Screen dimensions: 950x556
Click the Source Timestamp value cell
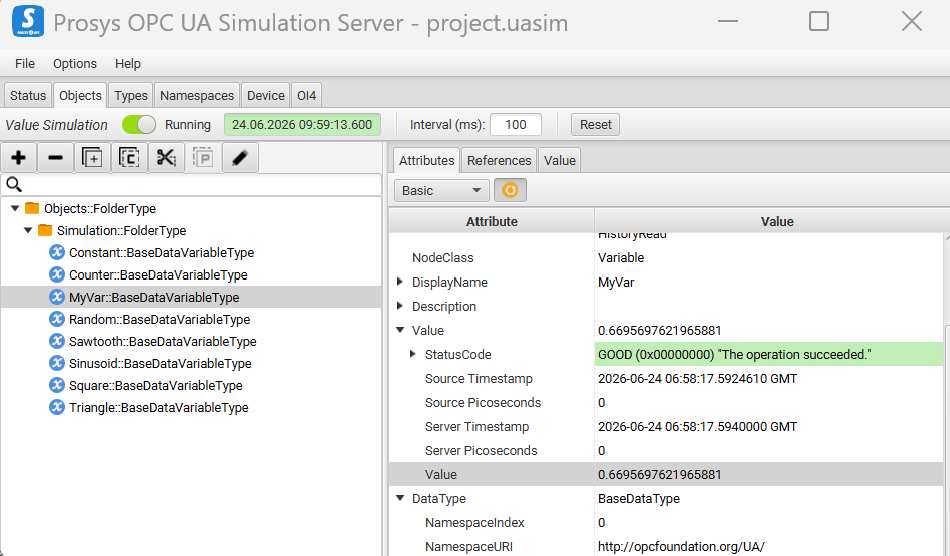pos(768,379)
